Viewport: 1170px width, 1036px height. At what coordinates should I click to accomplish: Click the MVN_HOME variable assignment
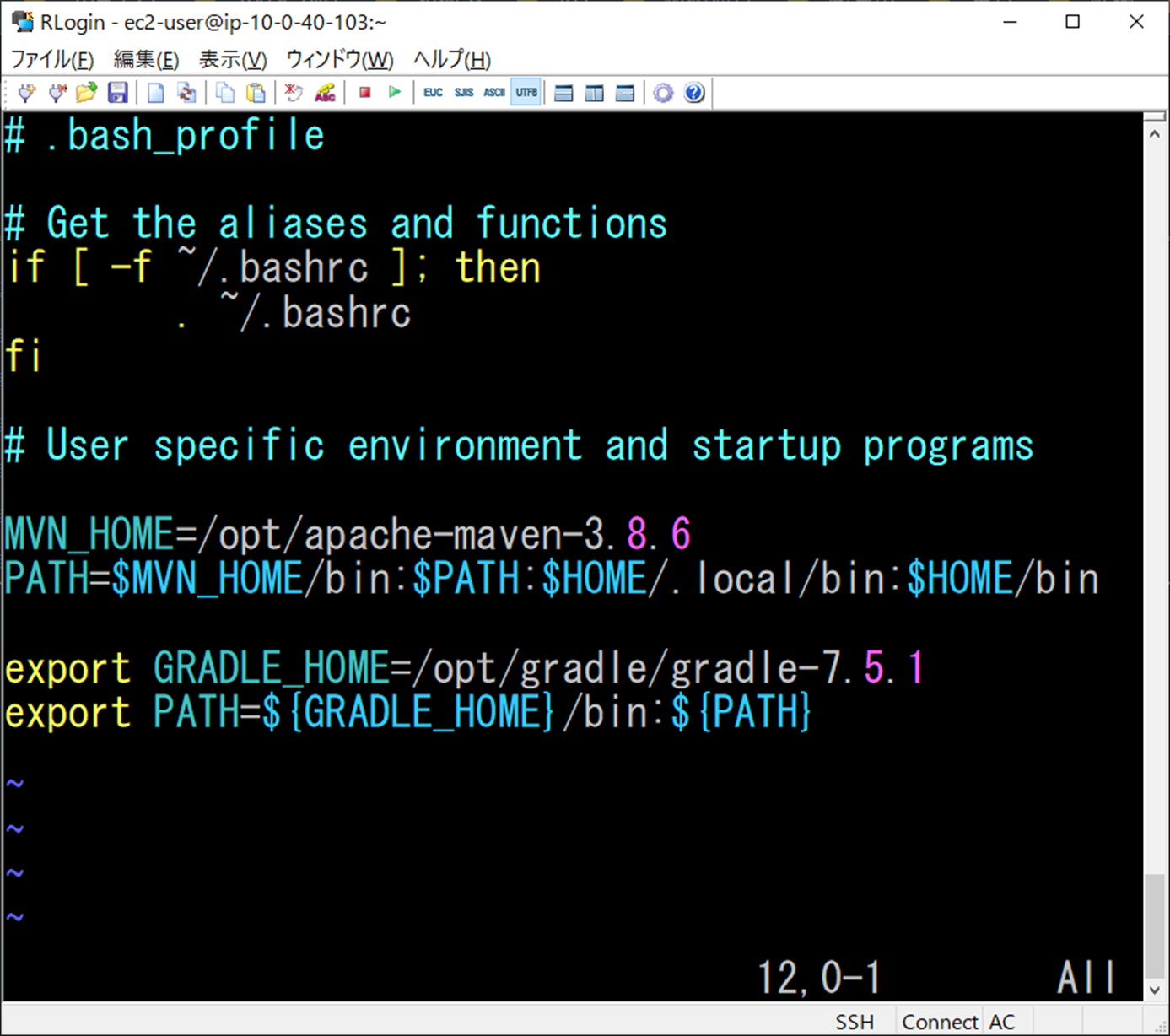348,534
